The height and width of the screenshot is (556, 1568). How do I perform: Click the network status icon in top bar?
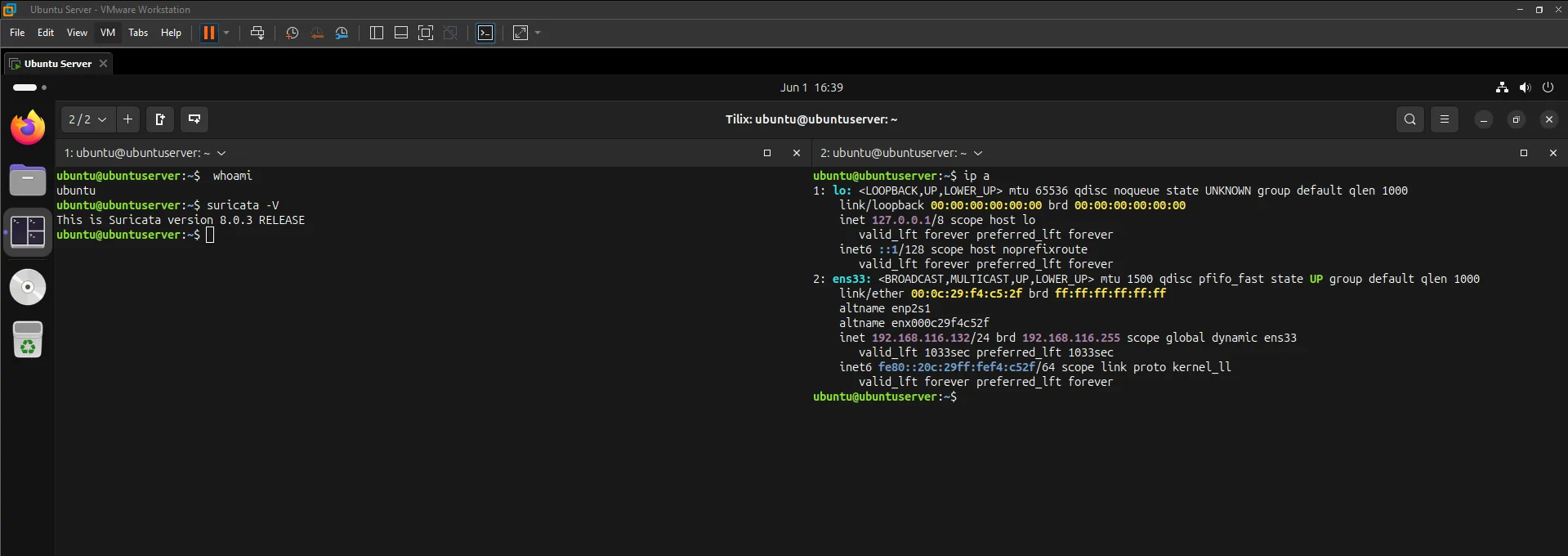point(1502,87)
